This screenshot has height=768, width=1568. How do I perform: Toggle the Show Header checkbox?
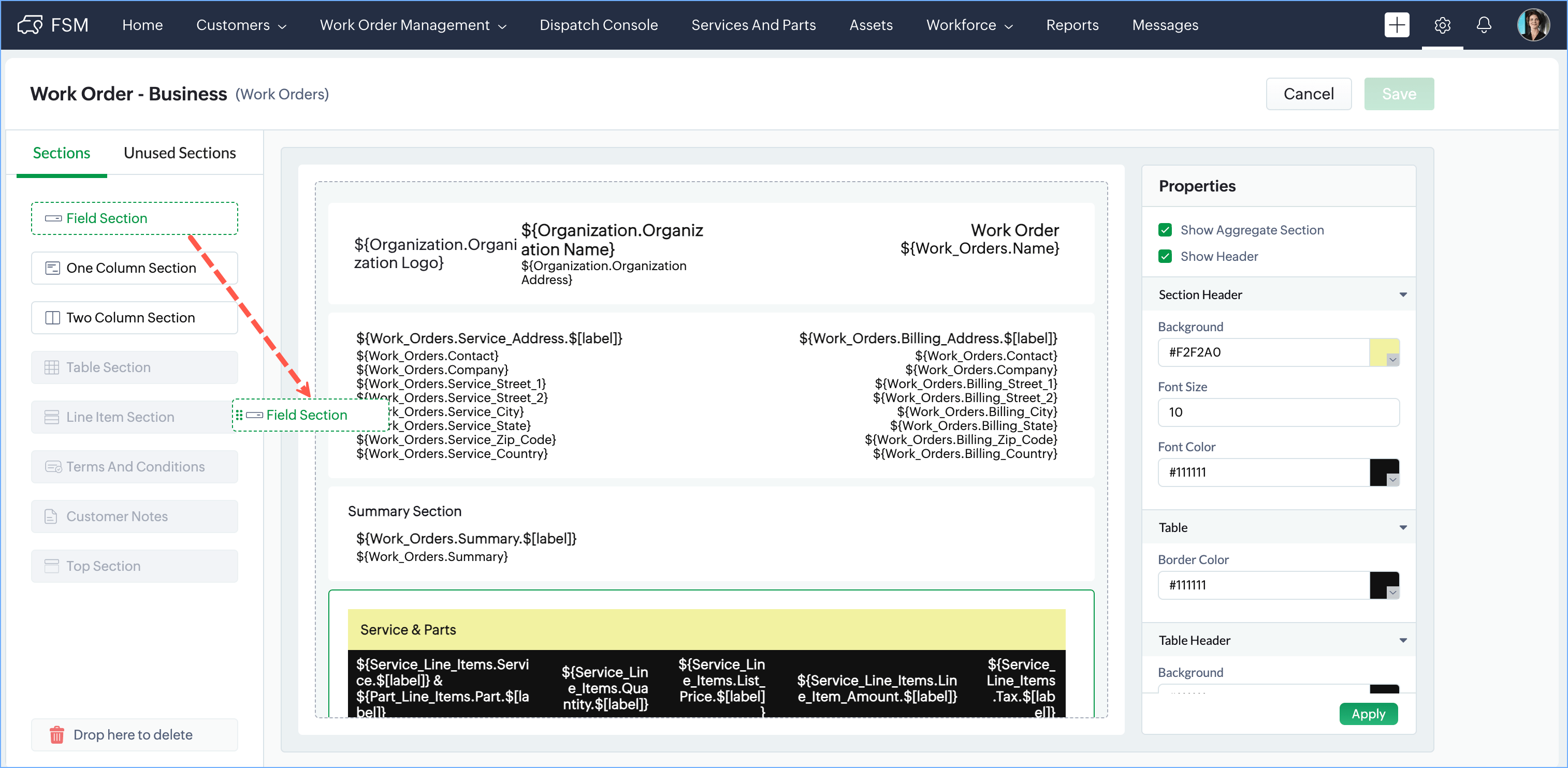[x=1165, y=256]
